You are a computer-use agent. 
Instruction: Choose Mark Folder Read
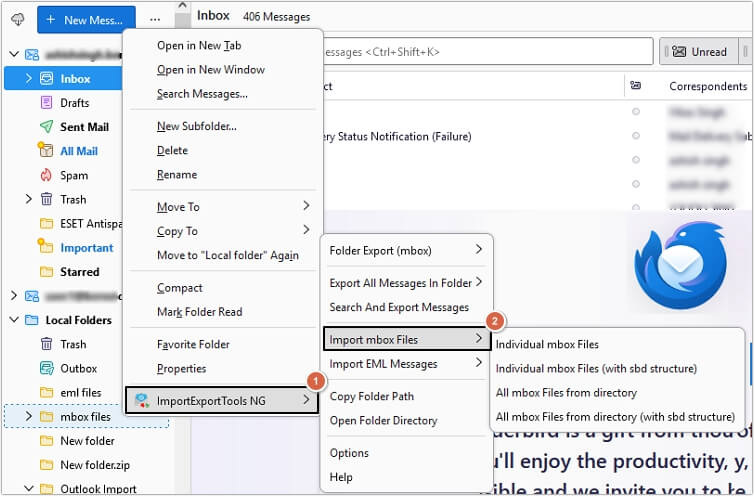[x=223, y=312]
